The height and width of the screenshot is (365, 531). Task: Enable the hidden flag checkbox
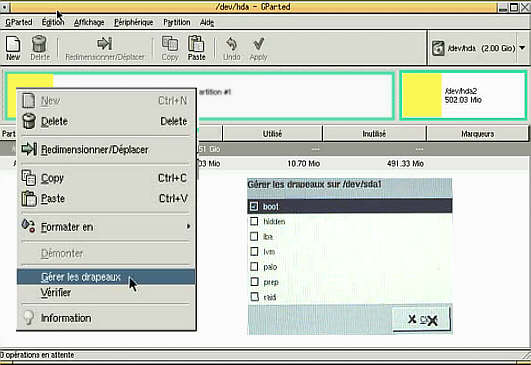coord(254,221)
